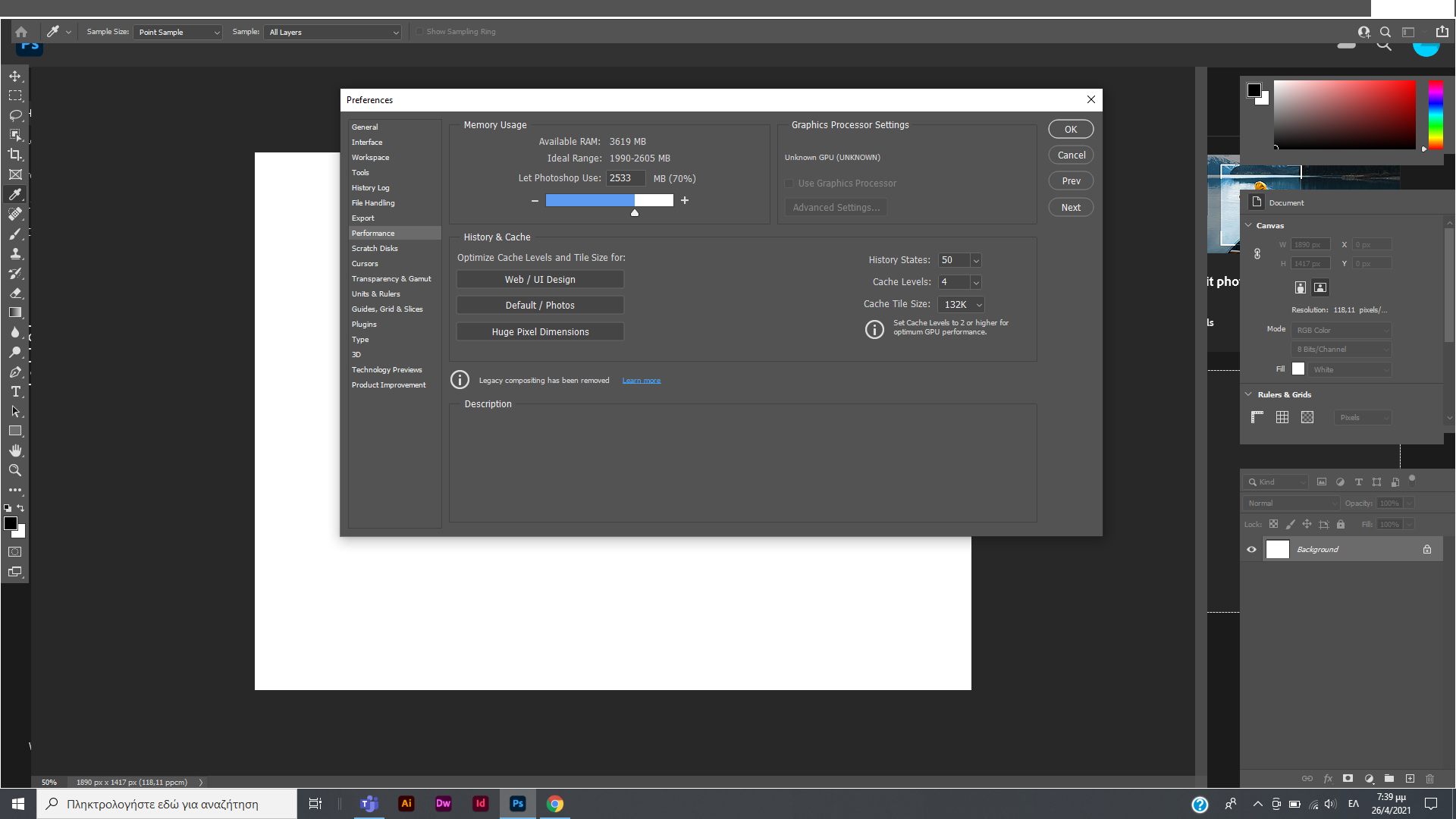Viewport: 1456px width, 819px height.
Task: Open the Photoshop search icon
Action: (x=1385, y=32)
